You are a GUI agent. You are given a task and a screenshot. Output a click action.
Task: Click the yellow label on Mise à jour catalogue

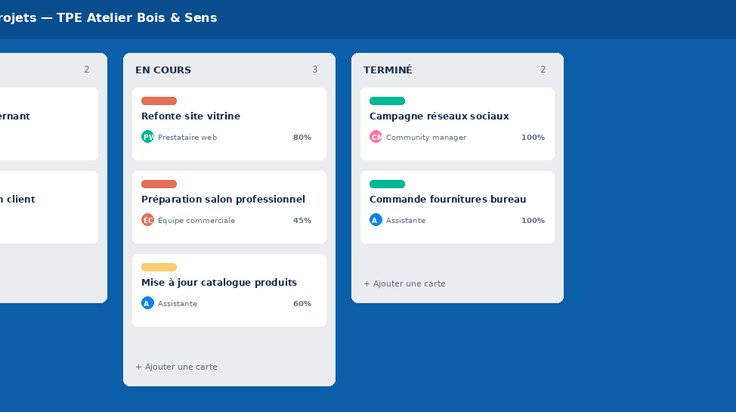tap(159, 267)
